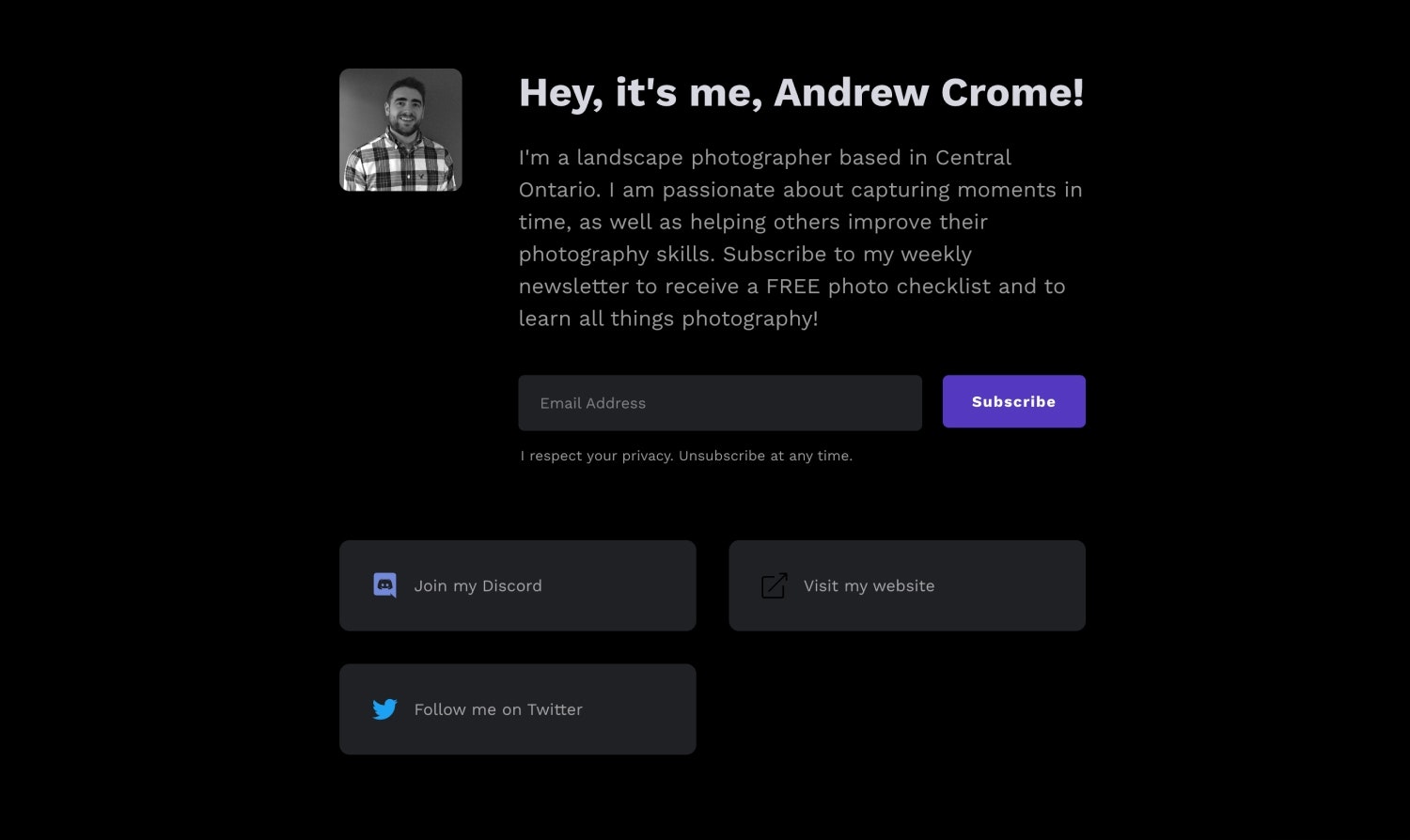Open Andrew Crome's profile photo
The height and width of the screenshot is (840, 1410).
[400, 130]
